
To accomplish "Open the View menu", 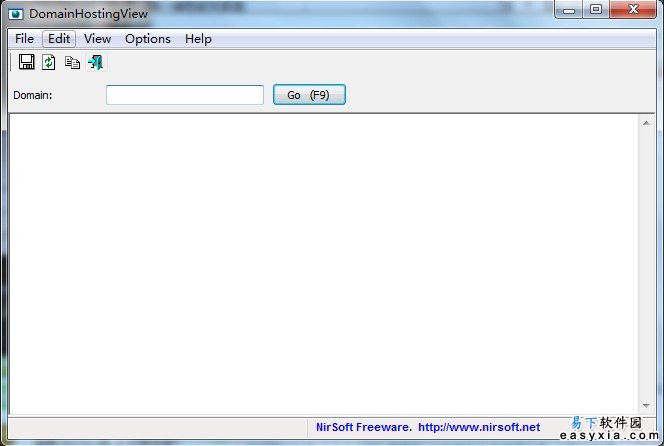I will [x=97, y=39].
